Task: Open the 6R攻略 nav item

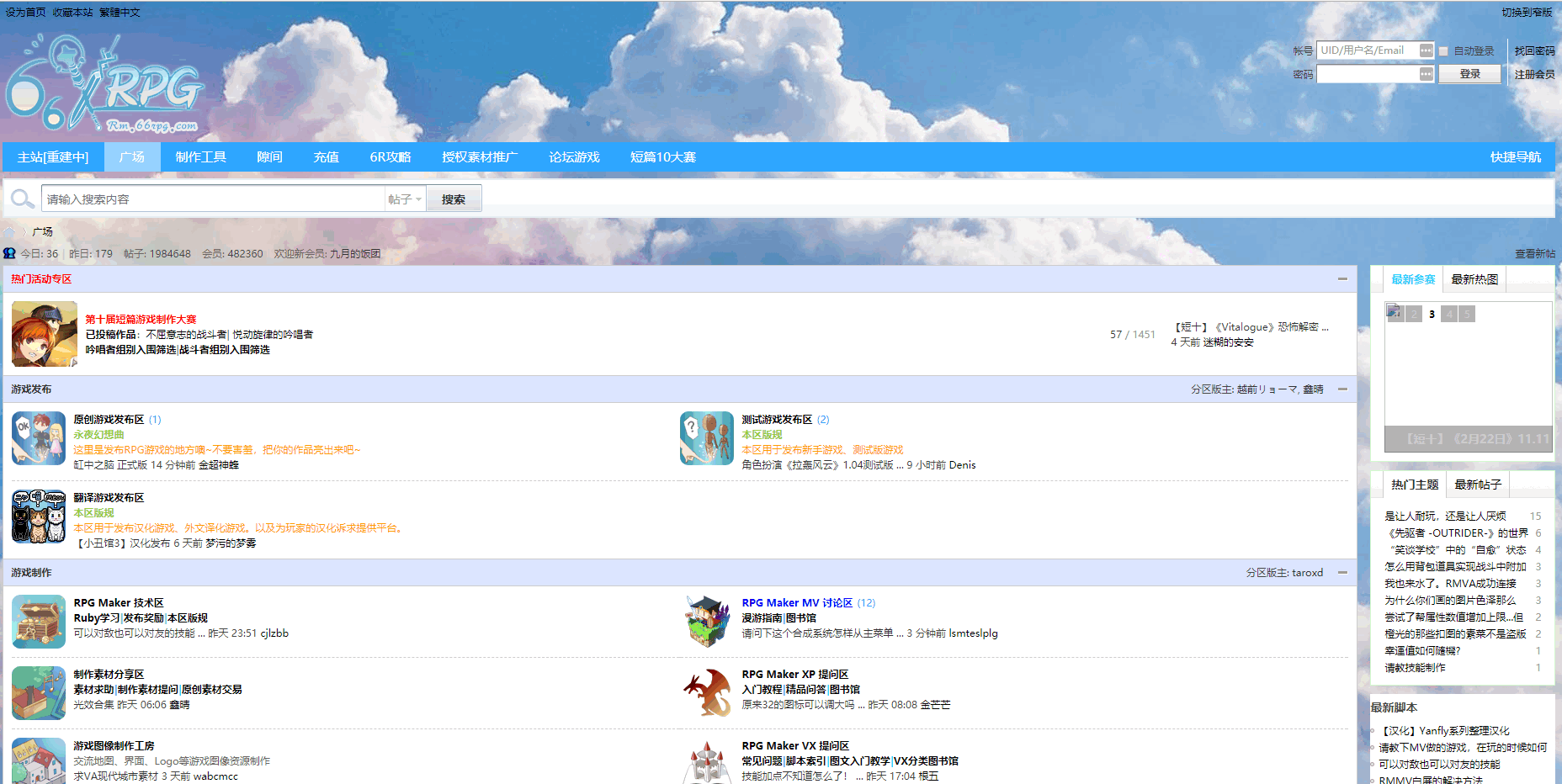Action: (x=390, y=157)
